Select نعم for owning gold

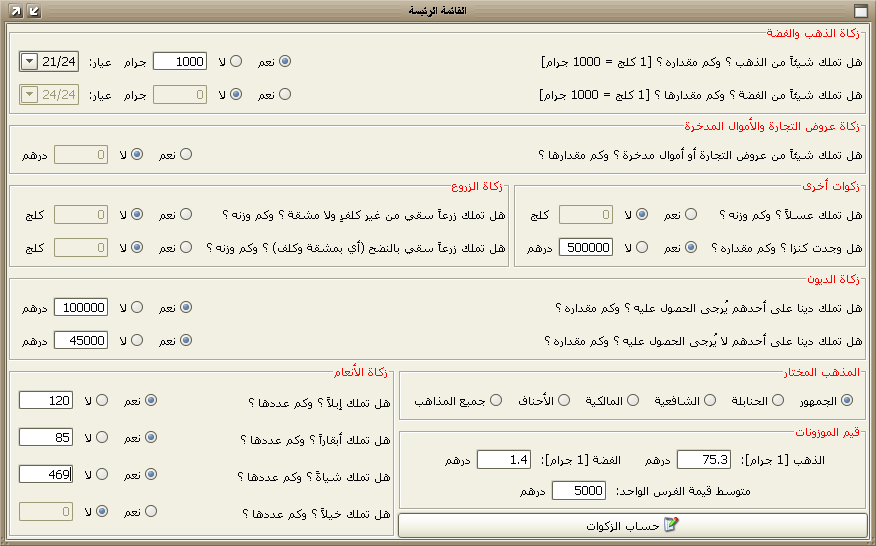[285, 61]
